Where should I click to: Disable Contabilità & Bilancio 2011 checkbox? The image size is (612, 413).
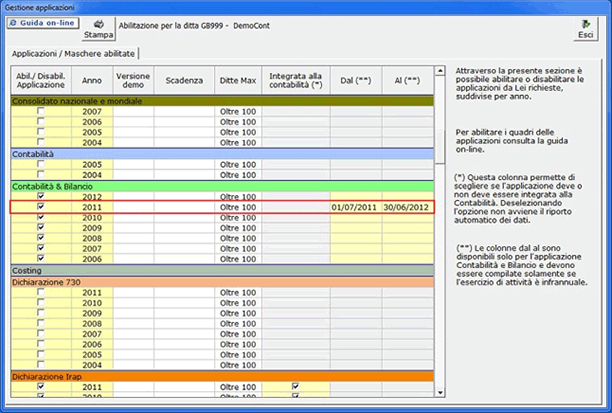tap(41, 206)
